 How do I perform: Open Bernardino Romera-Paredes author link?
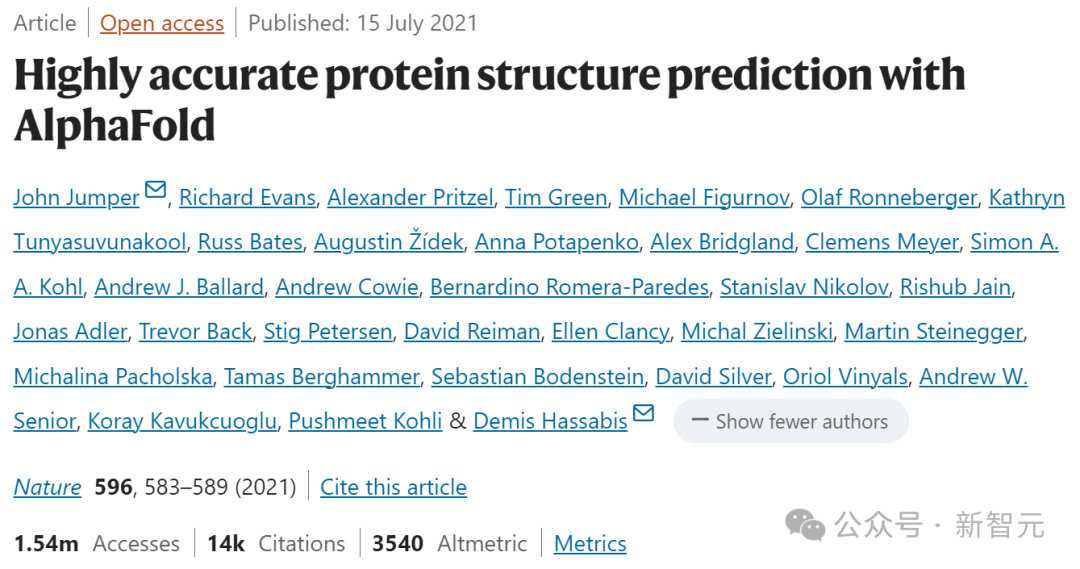(569, 288)
